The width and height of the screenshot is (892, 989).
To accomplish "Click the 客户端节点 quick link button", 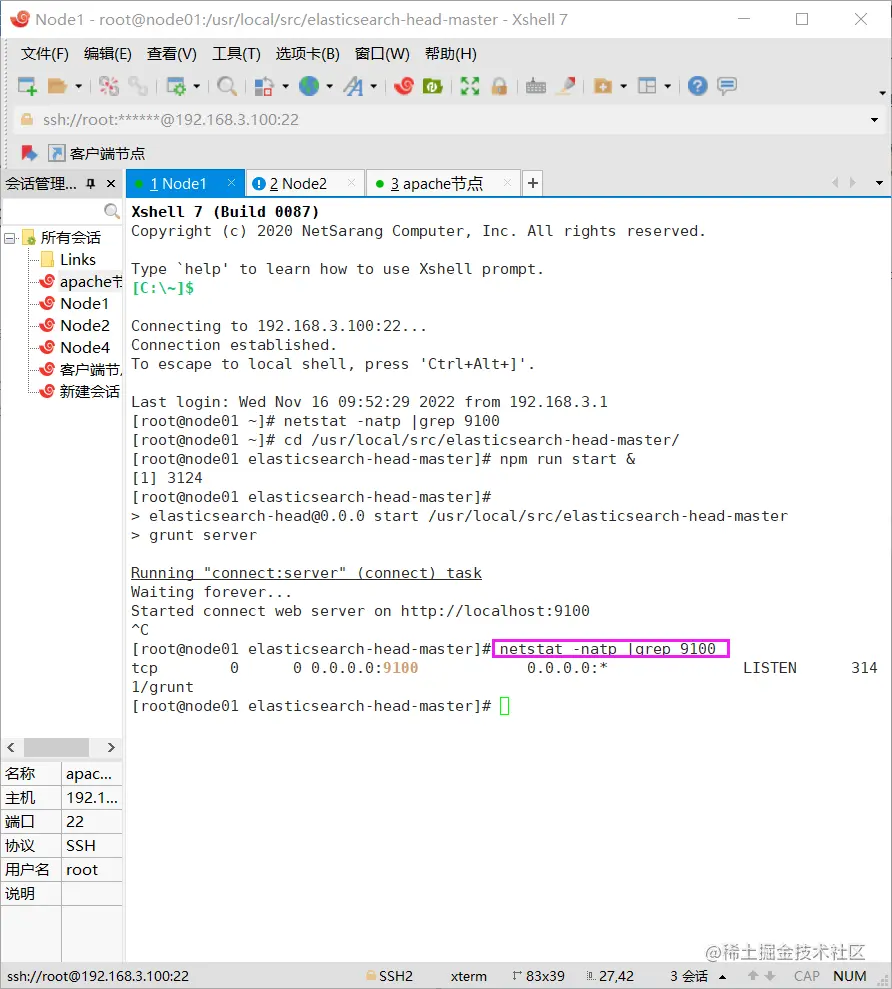I will pyautogui.click(x=97, y=153).
